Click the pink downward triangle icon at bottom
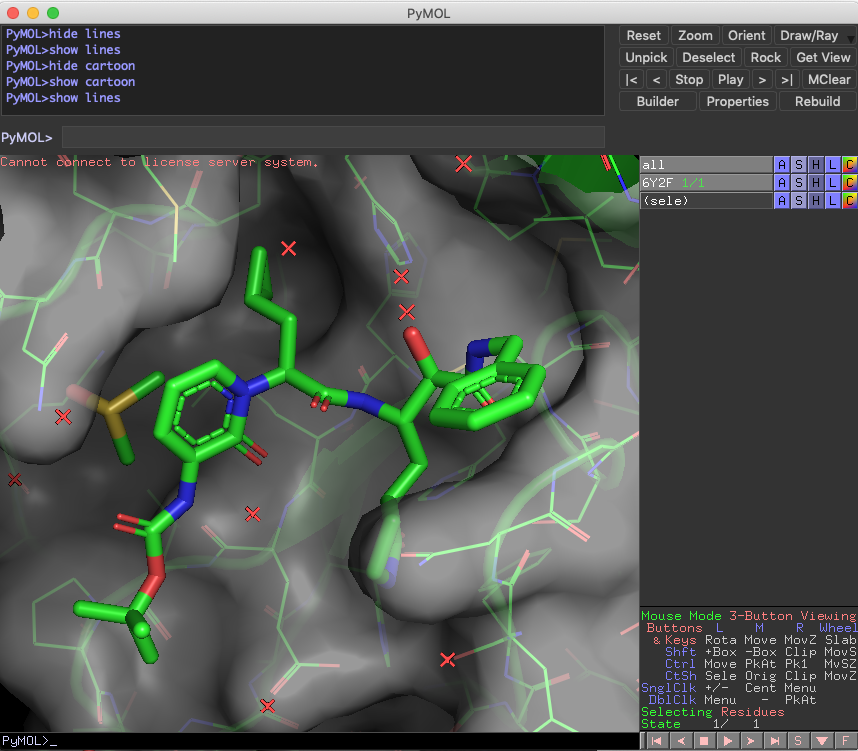This screenshot has height=751, width=858. (x=822, y=741)
